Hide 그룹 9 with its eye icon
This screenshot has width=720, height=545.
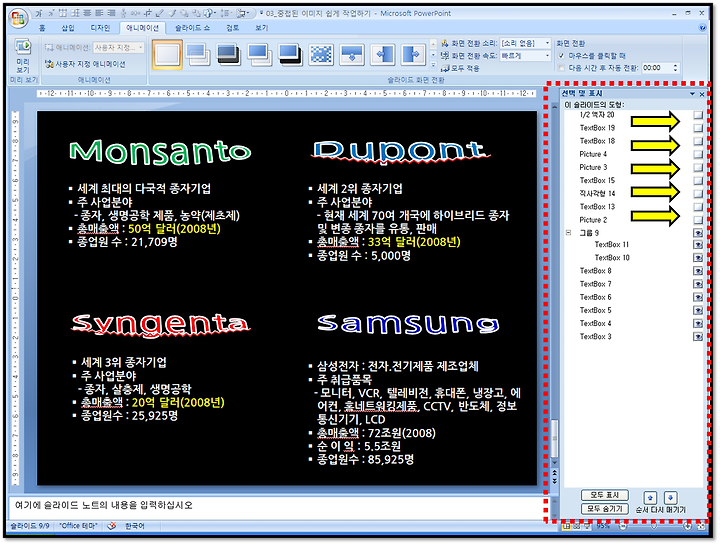[x=698, y=233]
